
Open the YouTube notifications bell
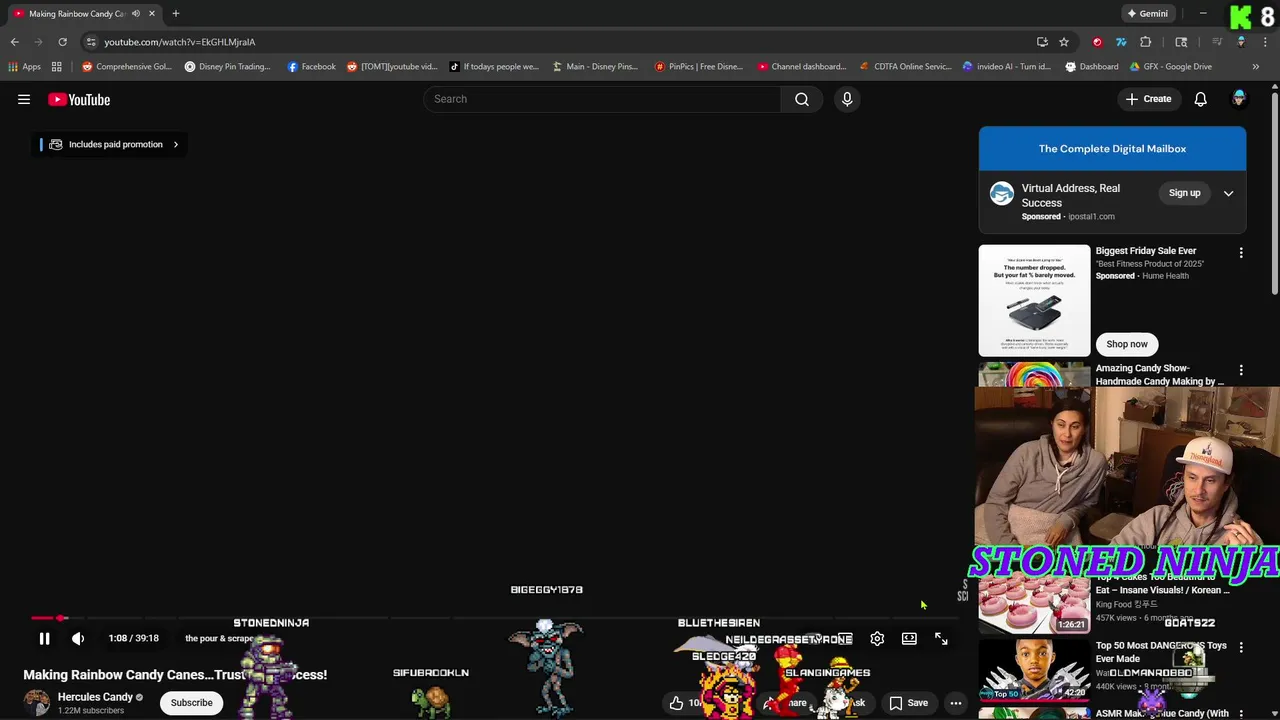1200,99
